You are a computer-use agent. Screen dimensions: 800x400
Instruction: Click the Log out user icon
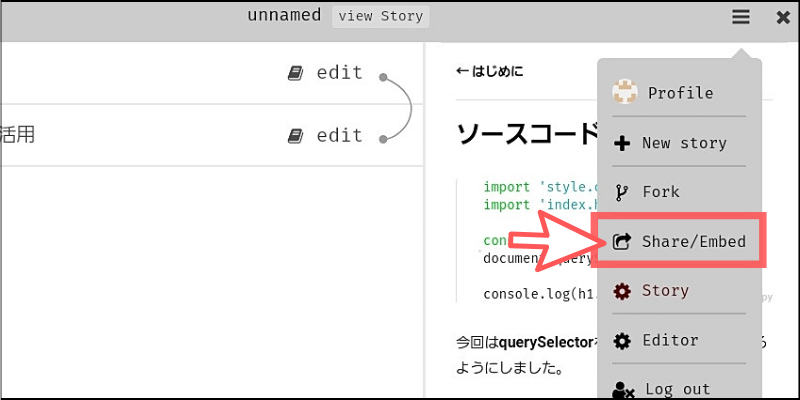[623, 390]
